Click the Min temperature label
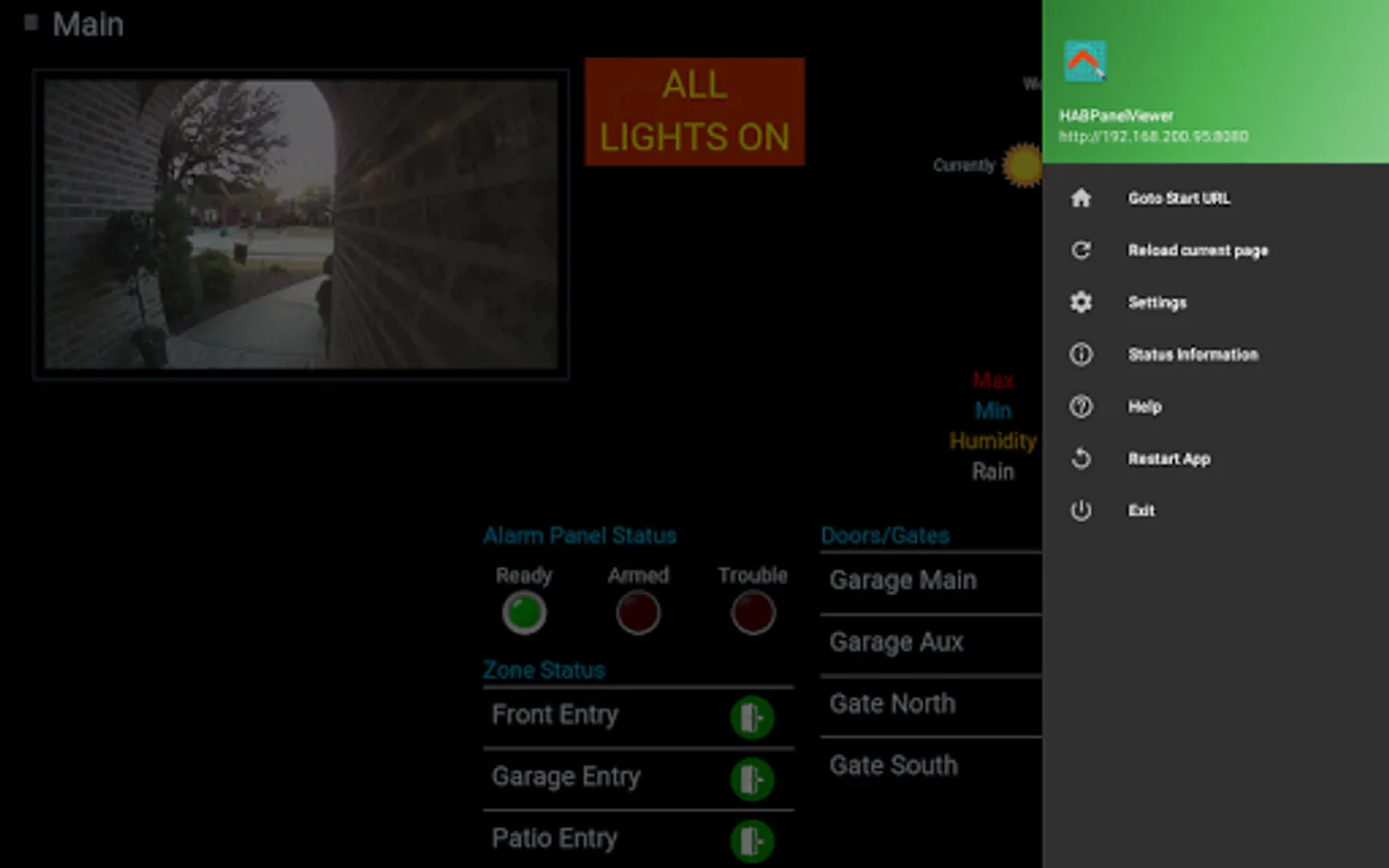Viewport: 1389px width, 868px height. 993,411
